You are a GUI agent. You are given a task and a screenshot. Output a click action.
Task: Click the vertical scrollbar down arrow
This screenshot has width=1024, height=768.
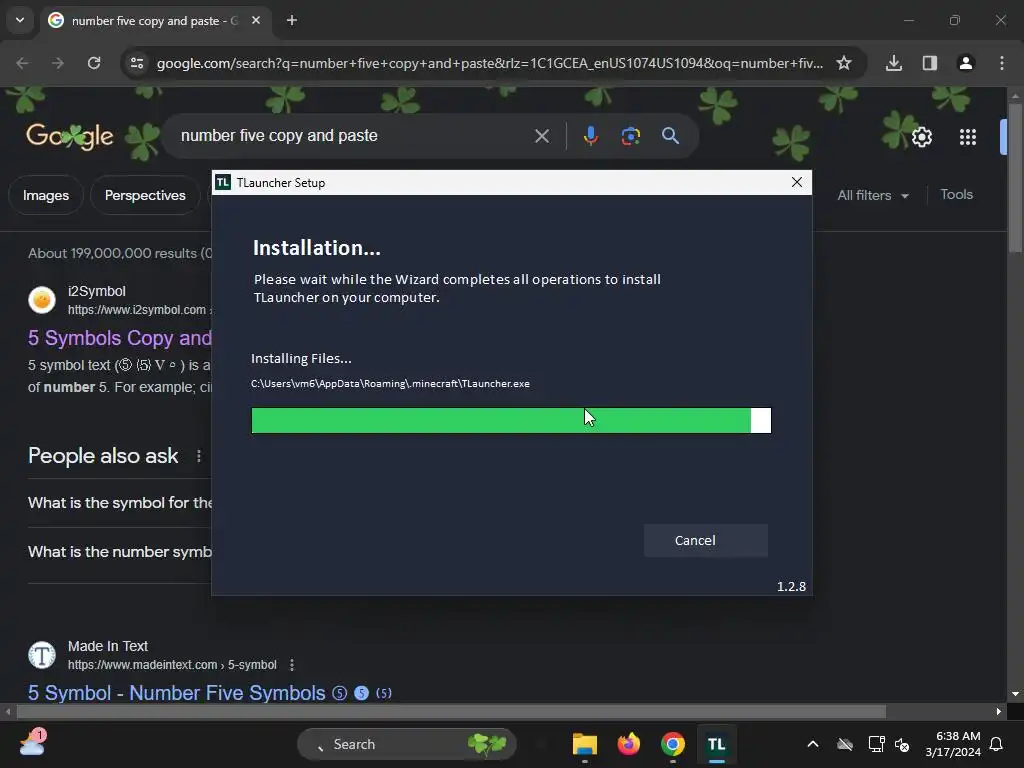[1015, 694]
